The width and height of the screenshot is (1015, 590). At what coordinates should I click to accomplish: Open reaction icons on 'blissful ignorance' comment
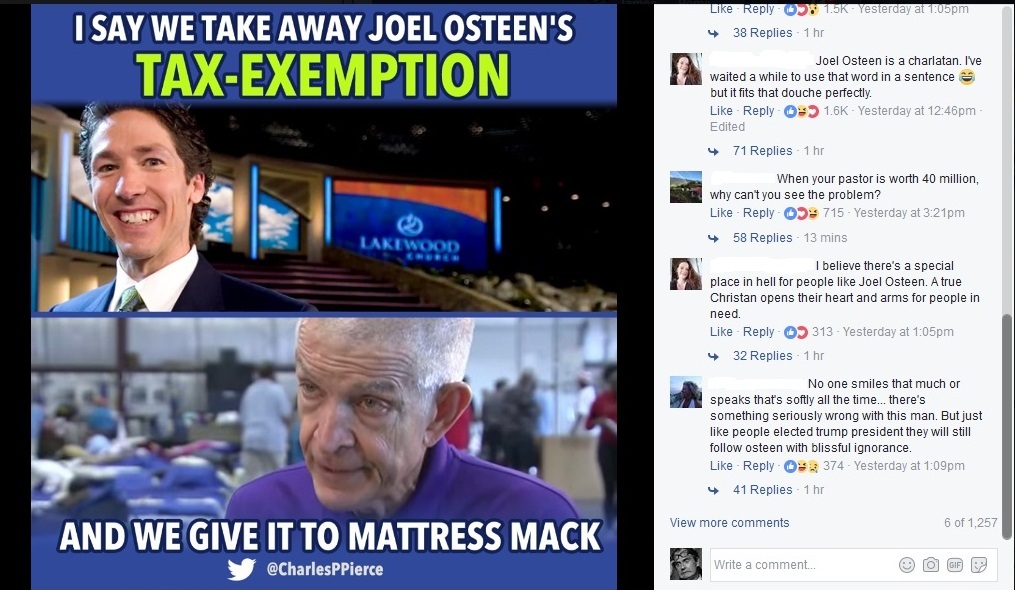point(801,466)
